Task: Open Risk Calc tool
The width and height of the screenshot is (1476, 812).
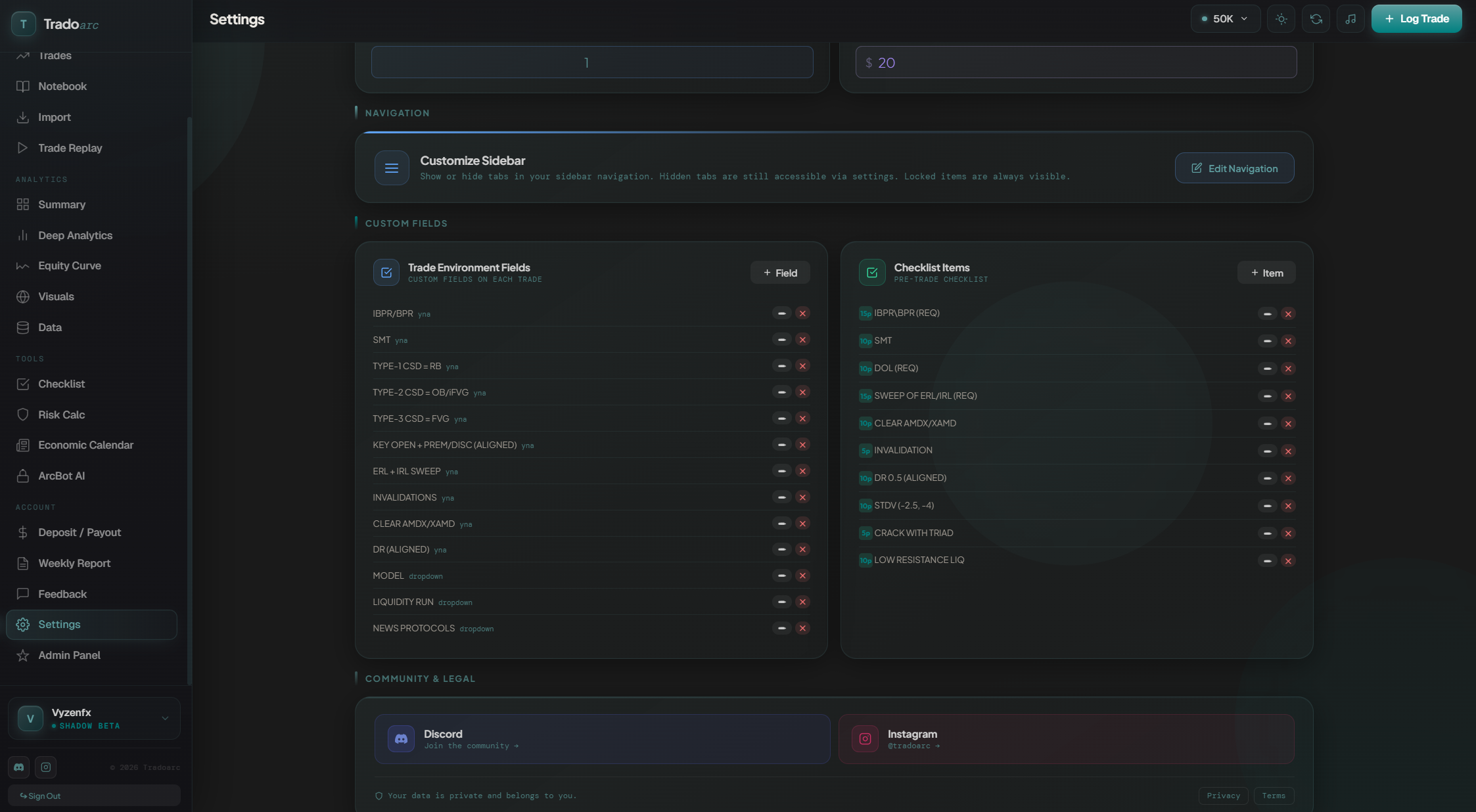Action: pos(91,415)
